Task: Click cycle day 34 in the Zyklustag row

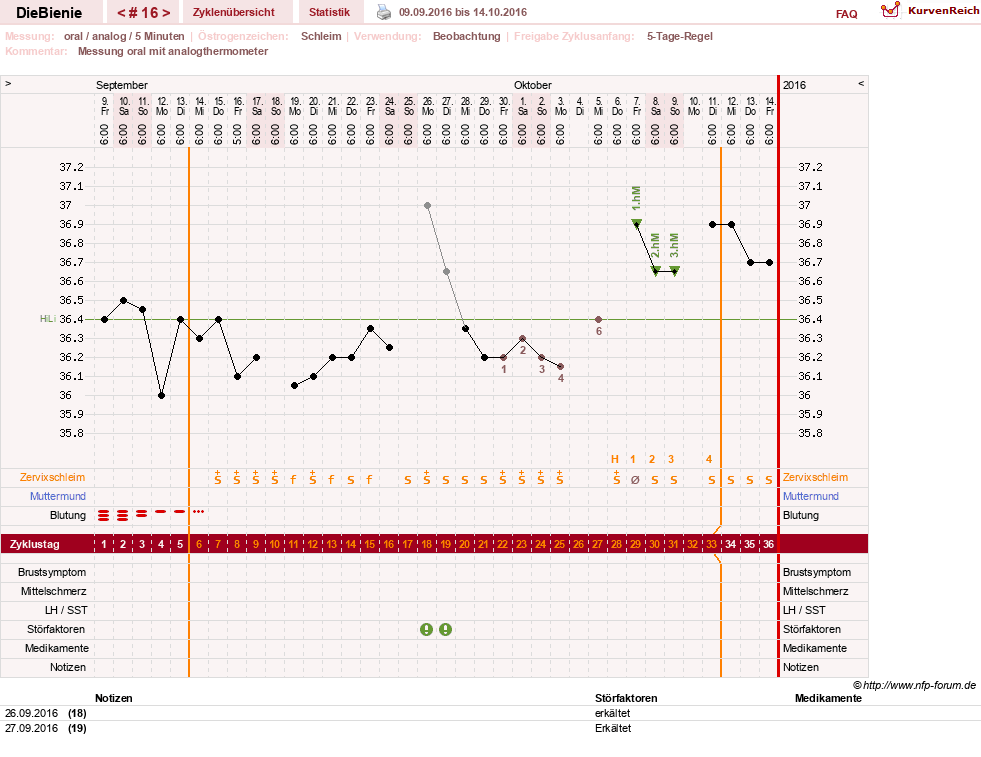Action: coord(730,544)
